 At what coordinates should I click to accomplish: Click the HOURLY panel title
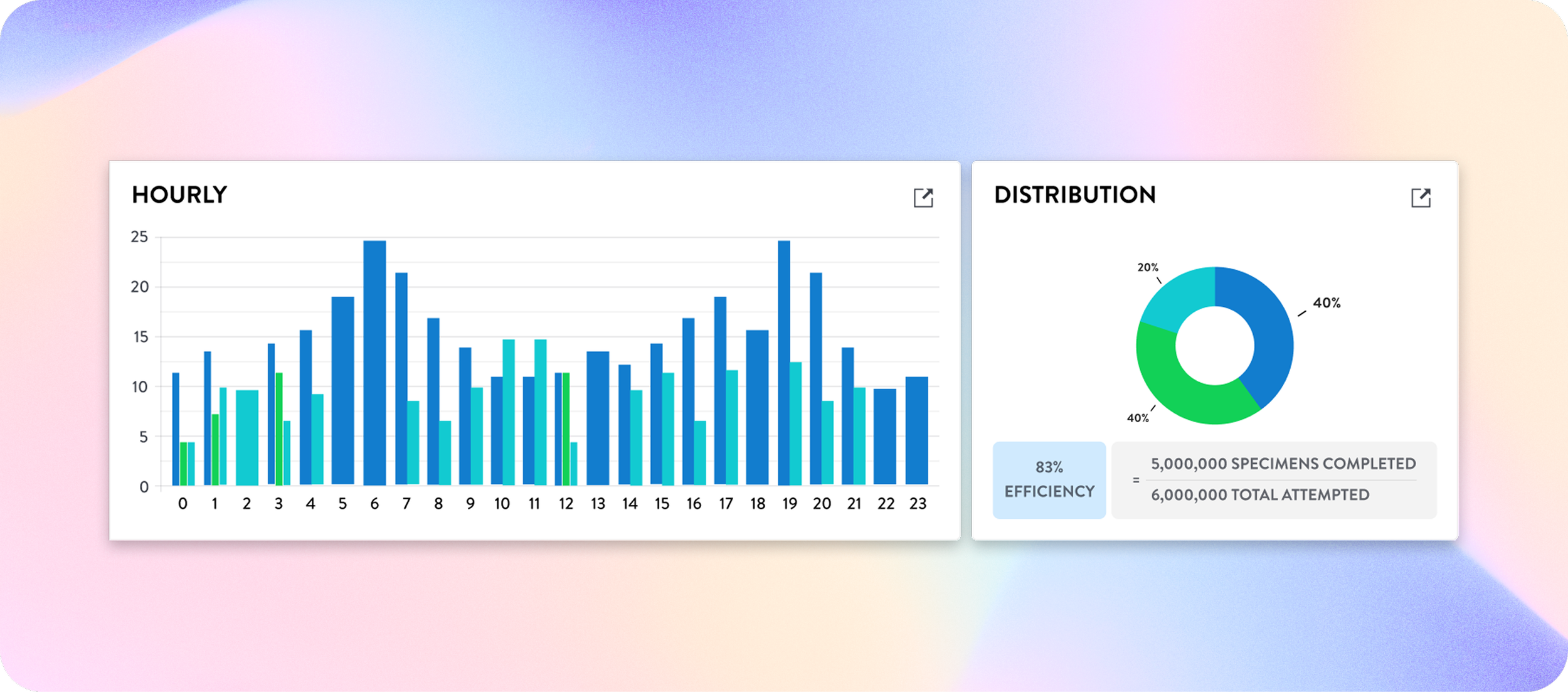click(x=179, y=195)
